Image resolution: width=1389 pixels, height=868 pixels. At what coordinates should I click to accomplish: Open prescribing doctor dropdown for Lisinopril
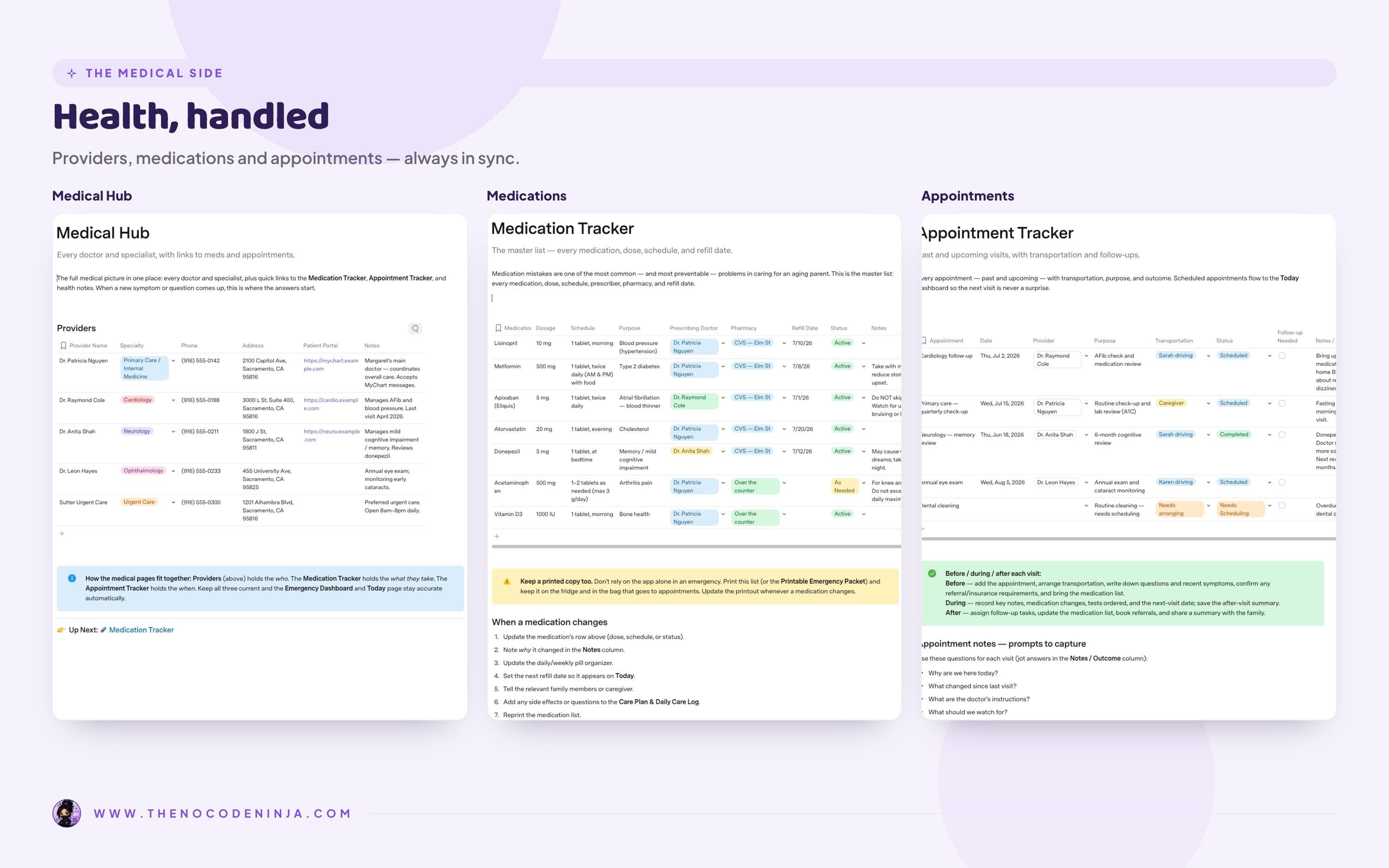[723, 343]
